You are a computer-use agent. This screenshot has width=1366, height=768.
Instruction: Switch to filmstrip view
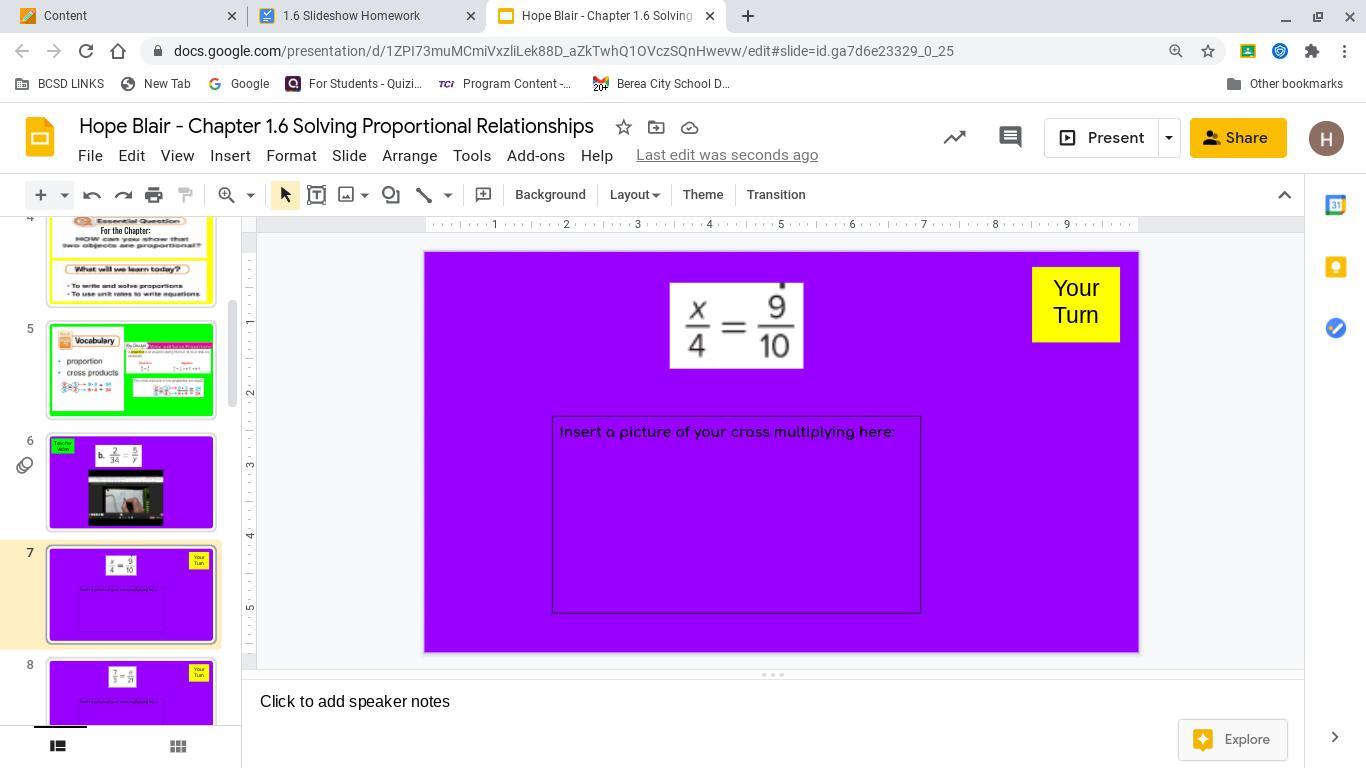coord(58,746)
